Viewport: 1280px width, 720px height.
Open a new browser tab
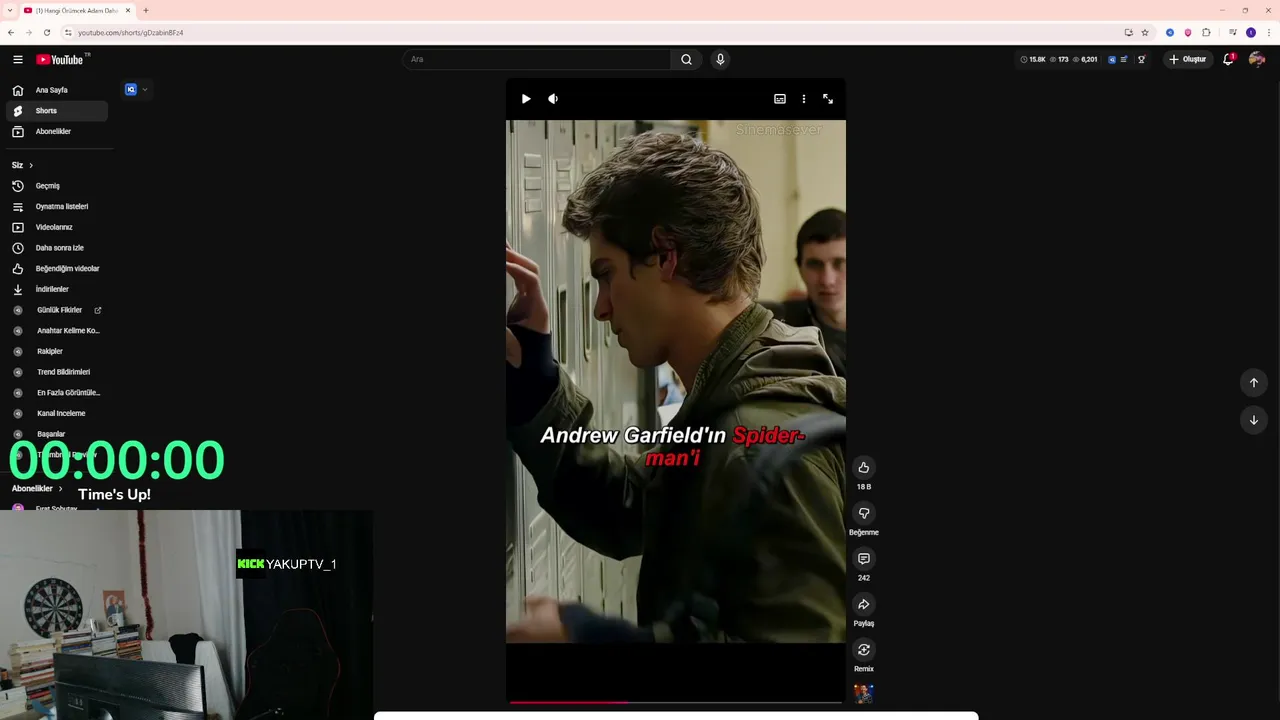pos(146,10)
